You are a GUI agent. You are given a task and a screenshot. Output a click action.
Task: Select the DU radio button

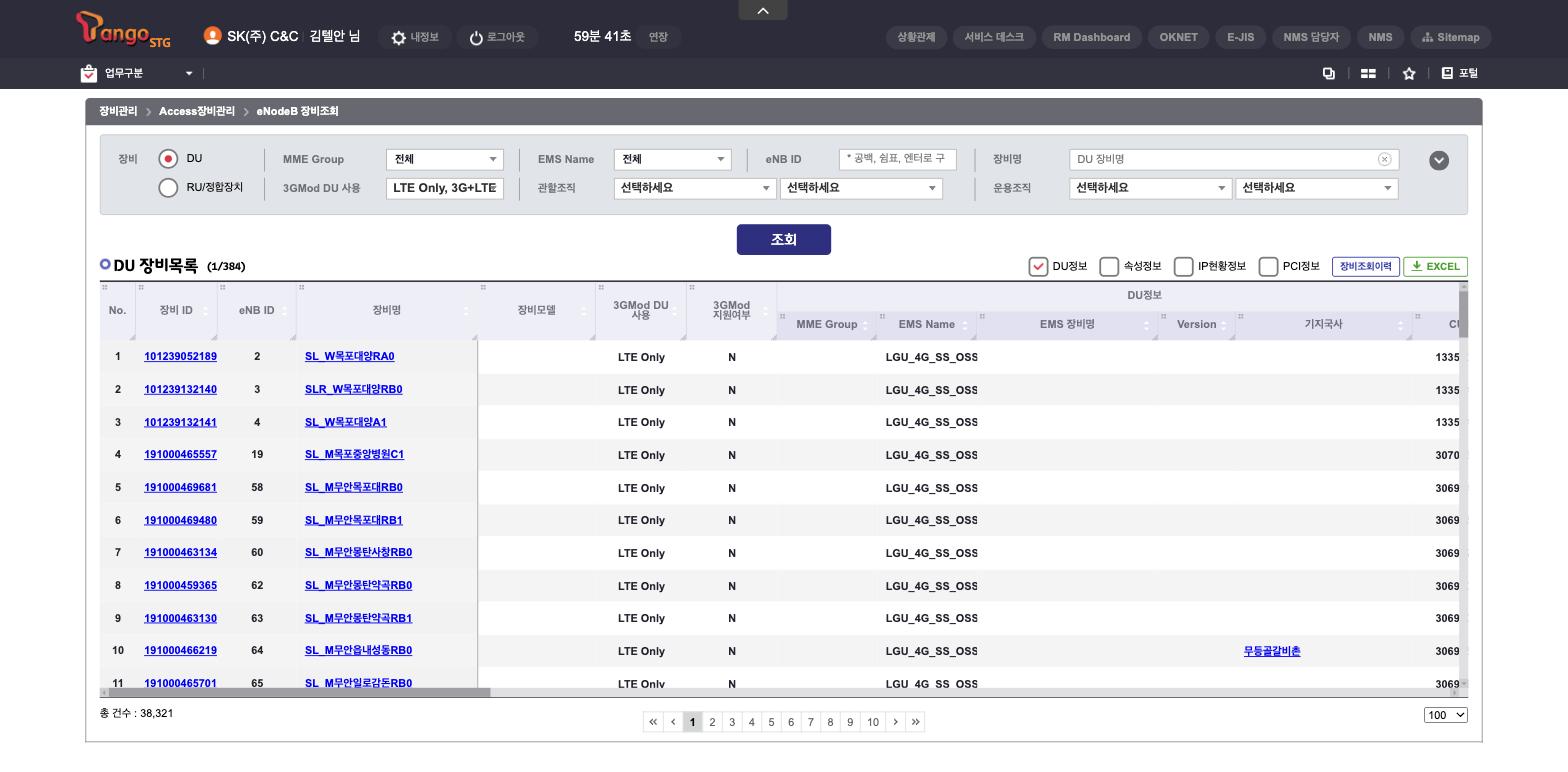[168, 159]
